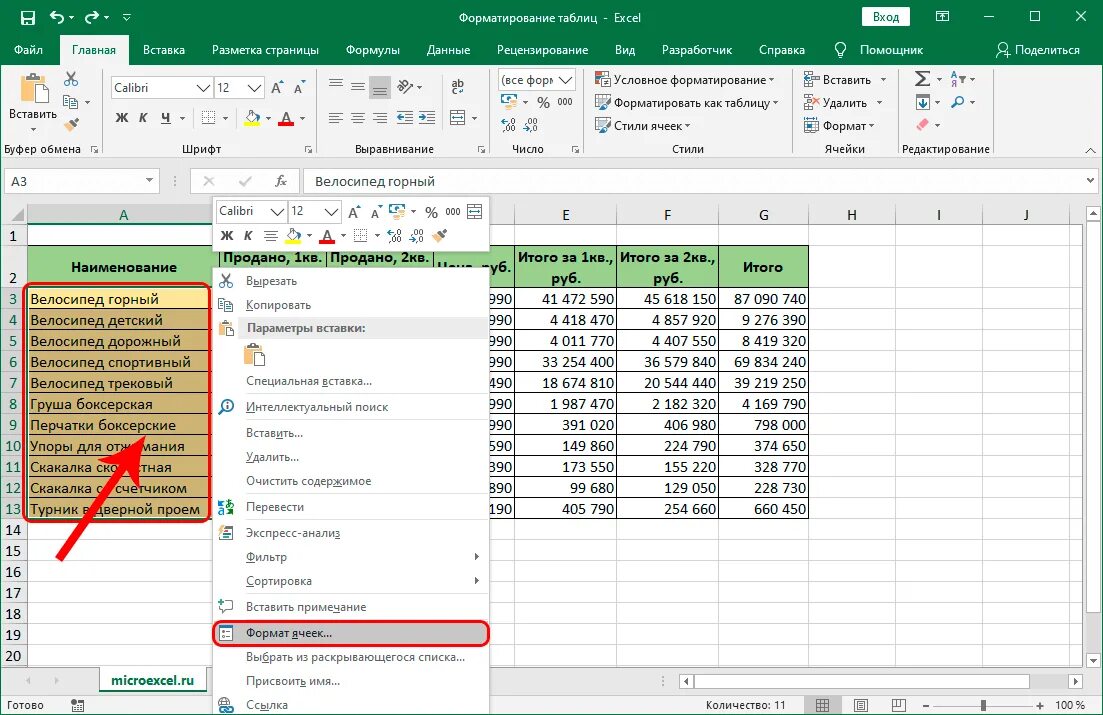
Task: Choose Формат ячеек from the context menu
Action: coord(350,633)
